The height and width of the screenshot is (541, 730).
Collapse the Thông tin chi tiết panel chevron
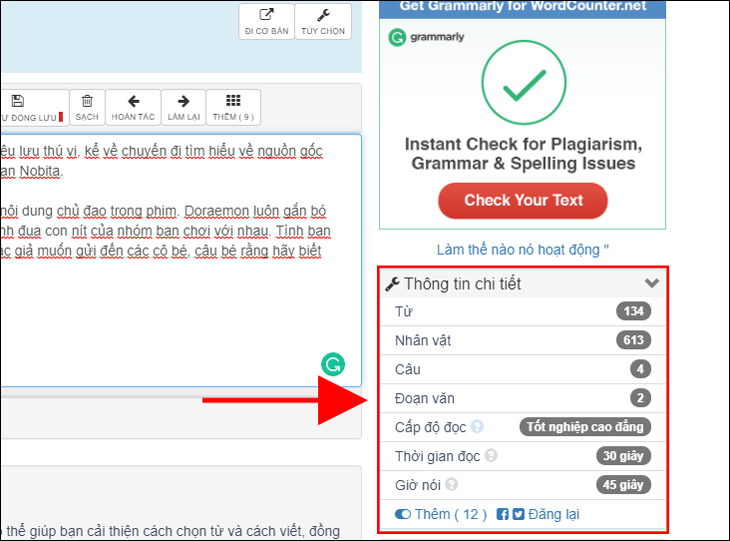(x=652, y=283)
